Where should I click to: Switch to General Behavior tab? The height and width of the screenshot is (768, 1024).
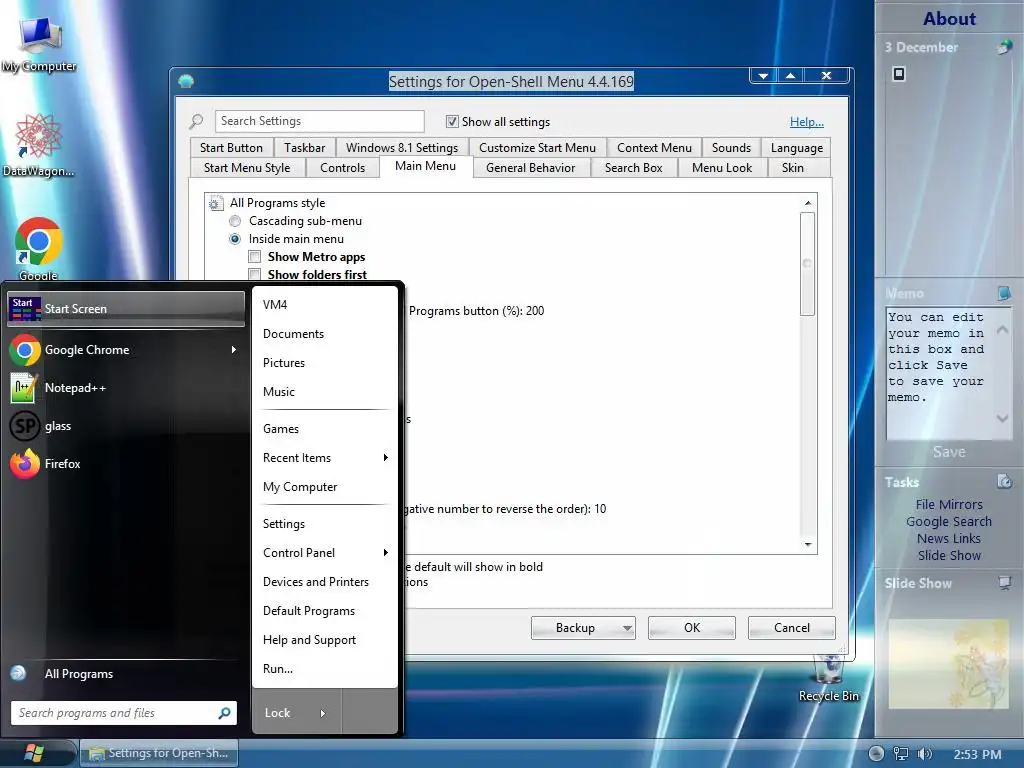[530, 168]
